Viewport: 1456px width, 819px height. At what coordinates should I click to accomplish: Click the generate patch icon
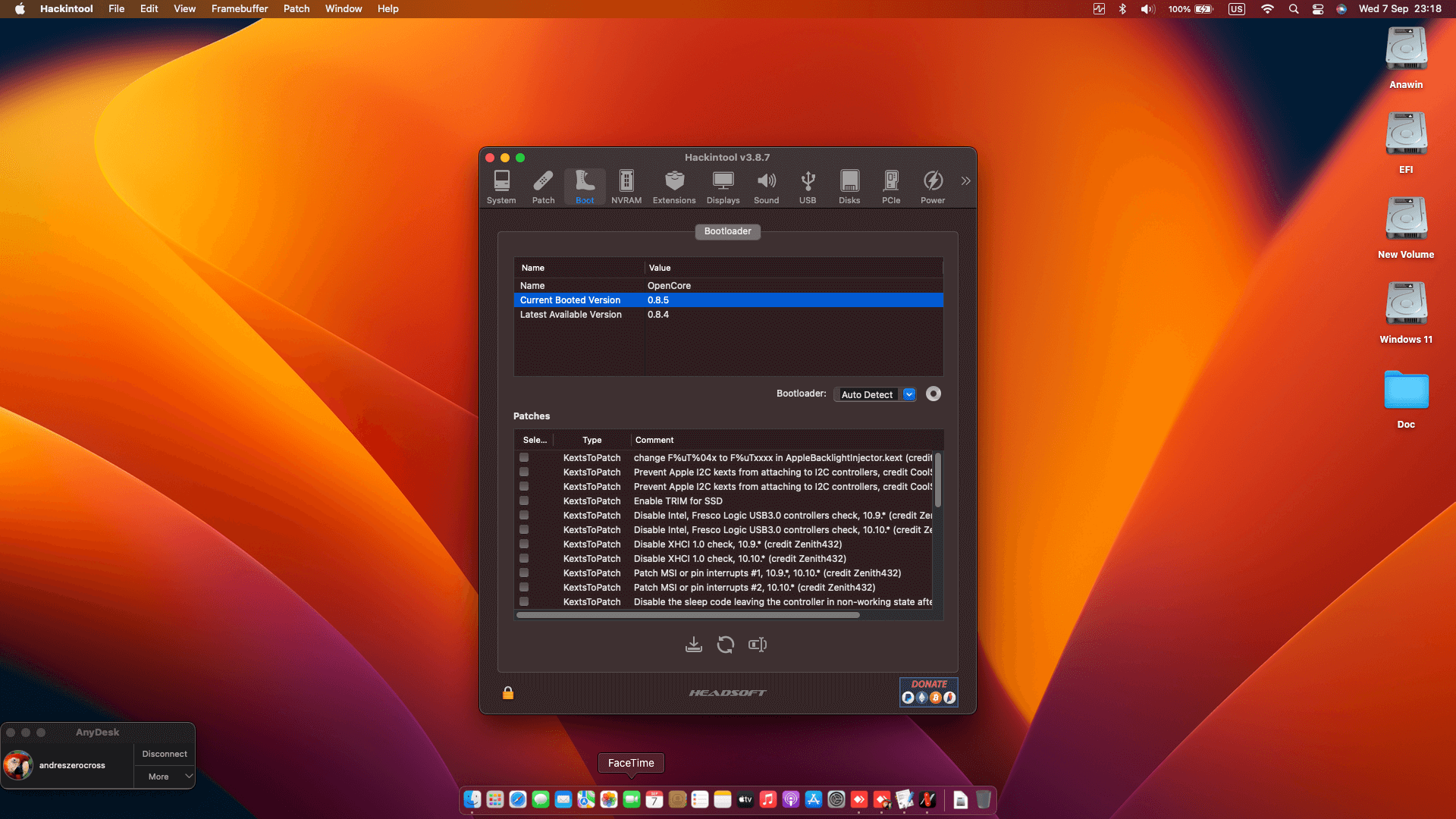coord(757,645)
